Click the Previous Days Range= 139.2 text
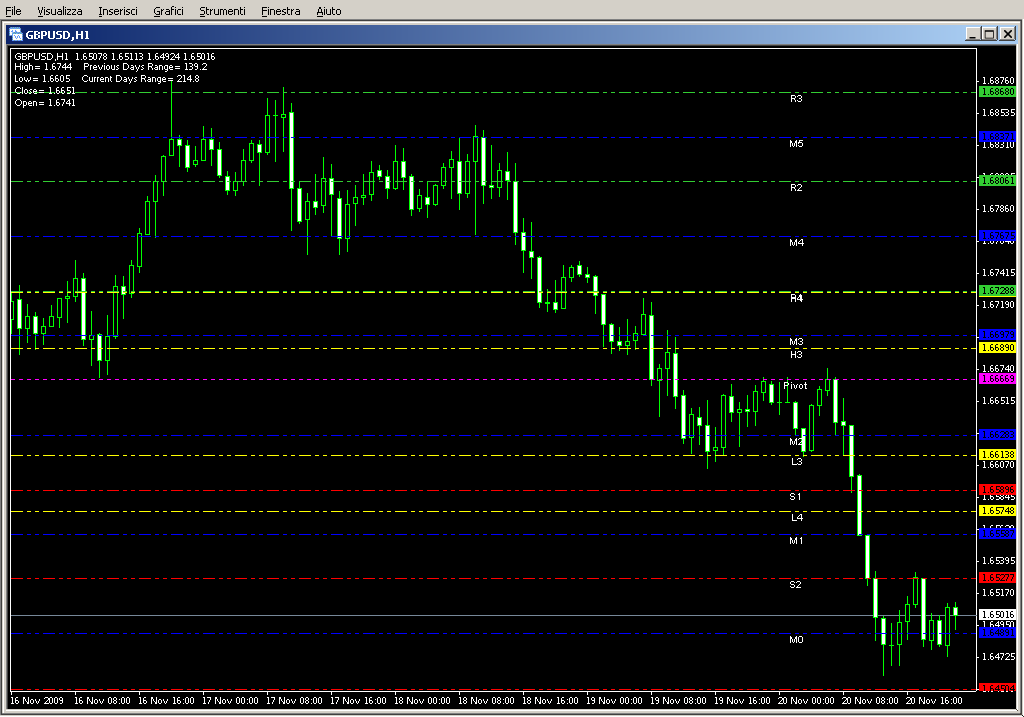1024x717 pixels. pos(145,67)
